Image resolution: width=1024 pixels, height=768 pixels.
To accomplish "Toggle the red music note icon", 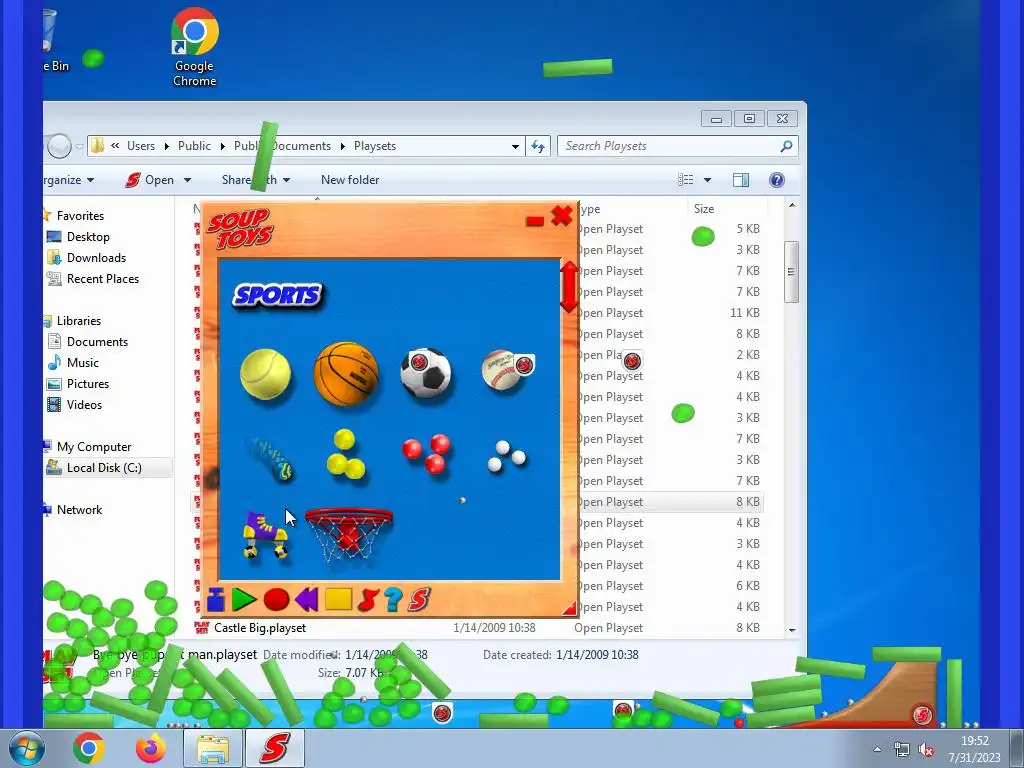I will (368, 600).
